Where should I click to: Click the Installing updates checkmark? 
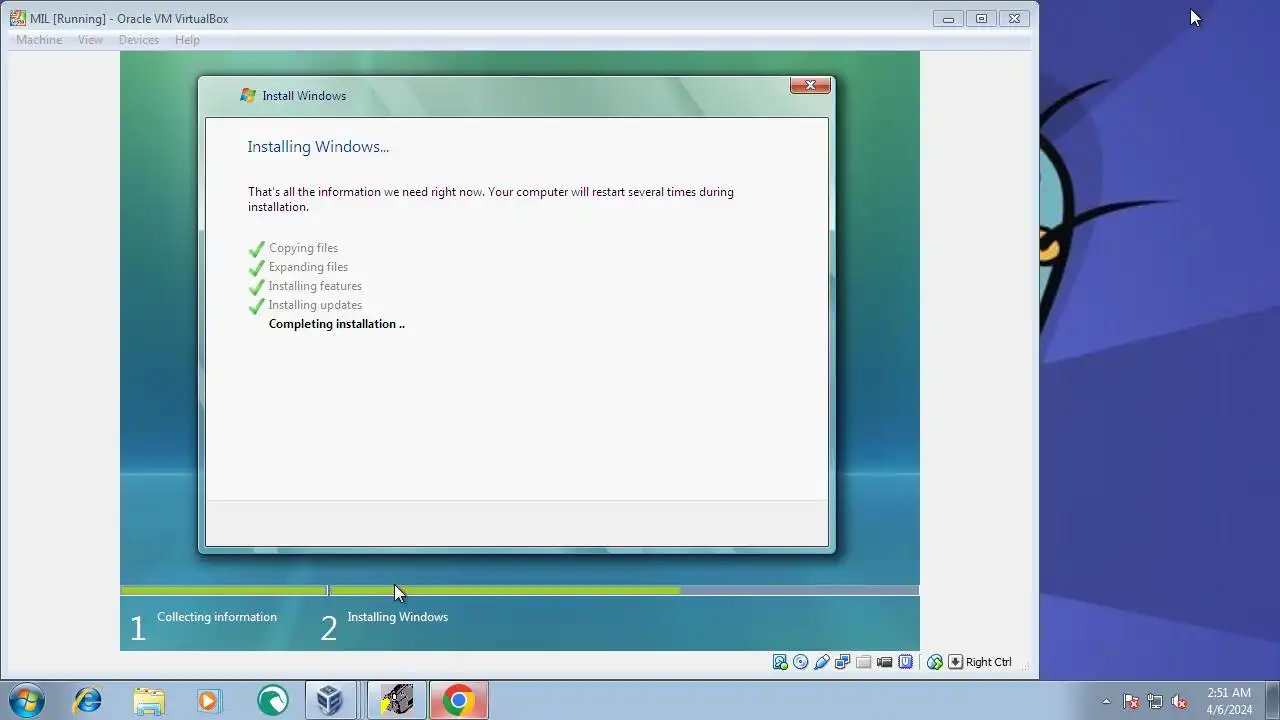point(257,305)
